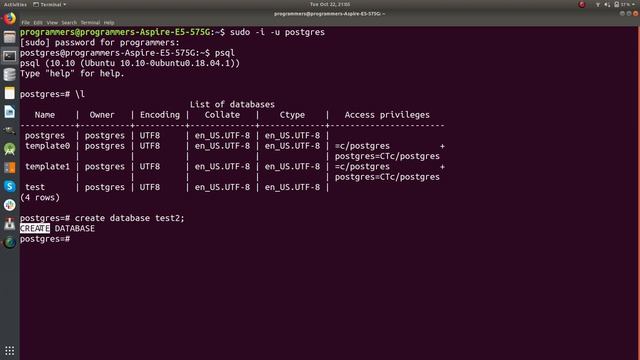Open the Search menu
Screen dimensions: 640x360
(69, 23)
